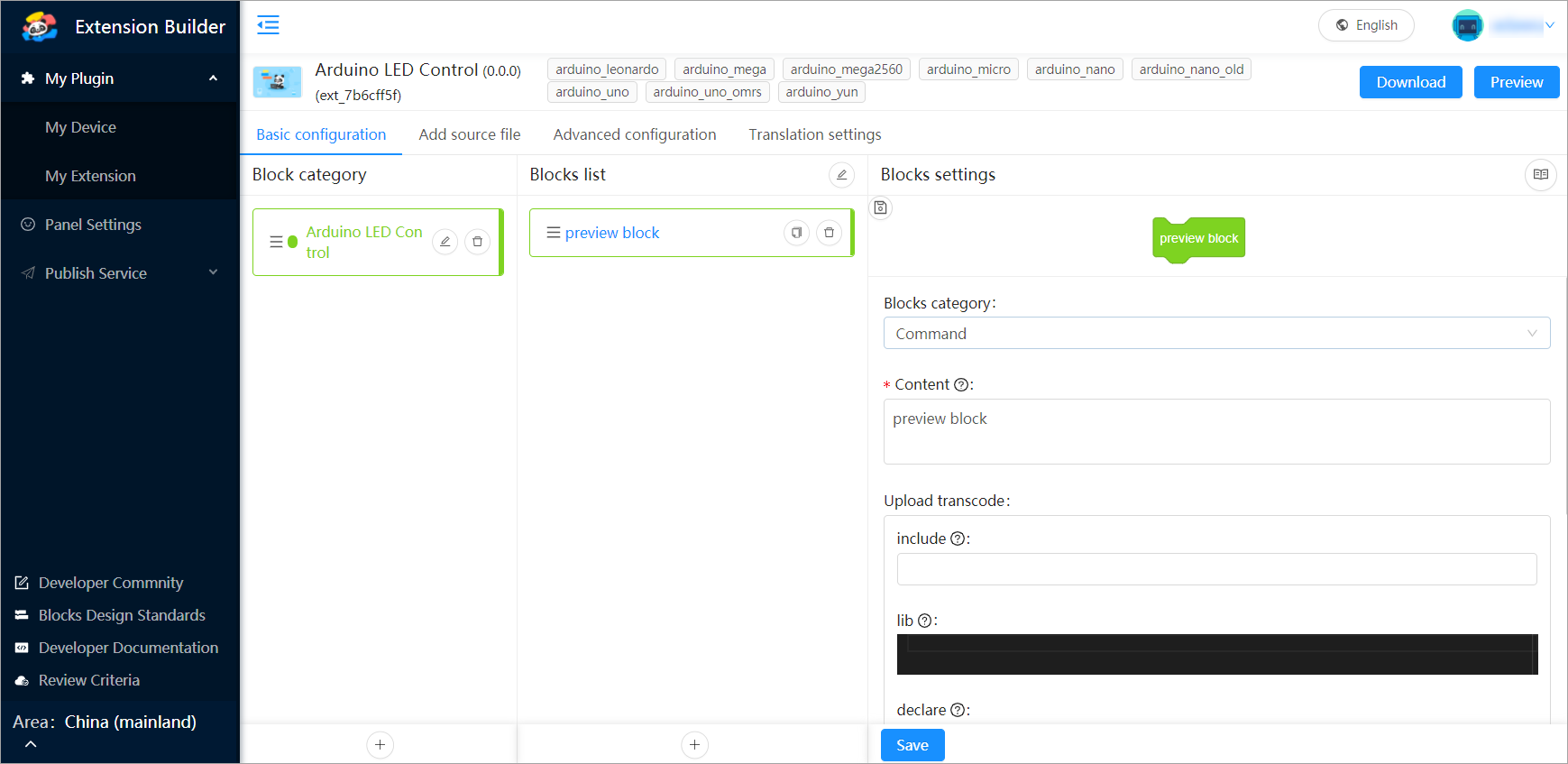
Task: Click the Download button
Action: [1410, 82]
